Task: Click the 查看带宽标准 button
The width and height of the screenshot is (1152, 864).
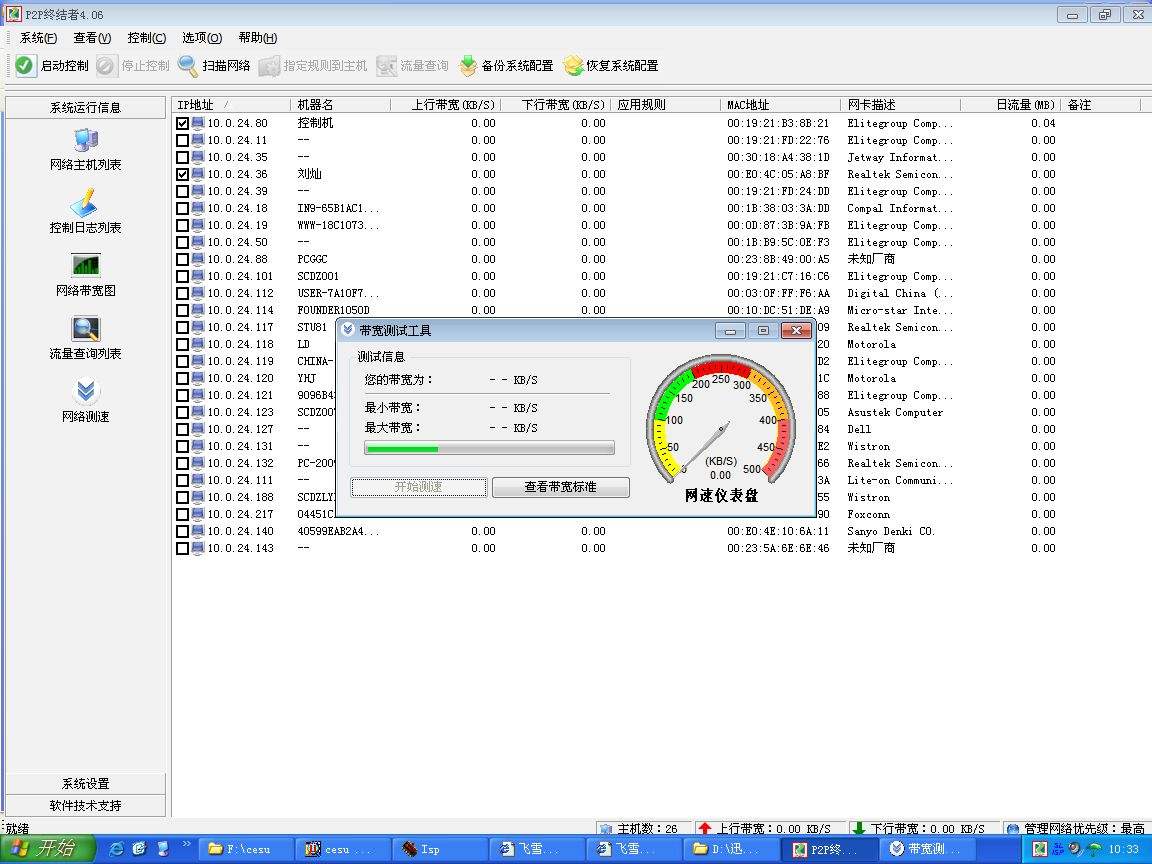Action: point(561,487)
